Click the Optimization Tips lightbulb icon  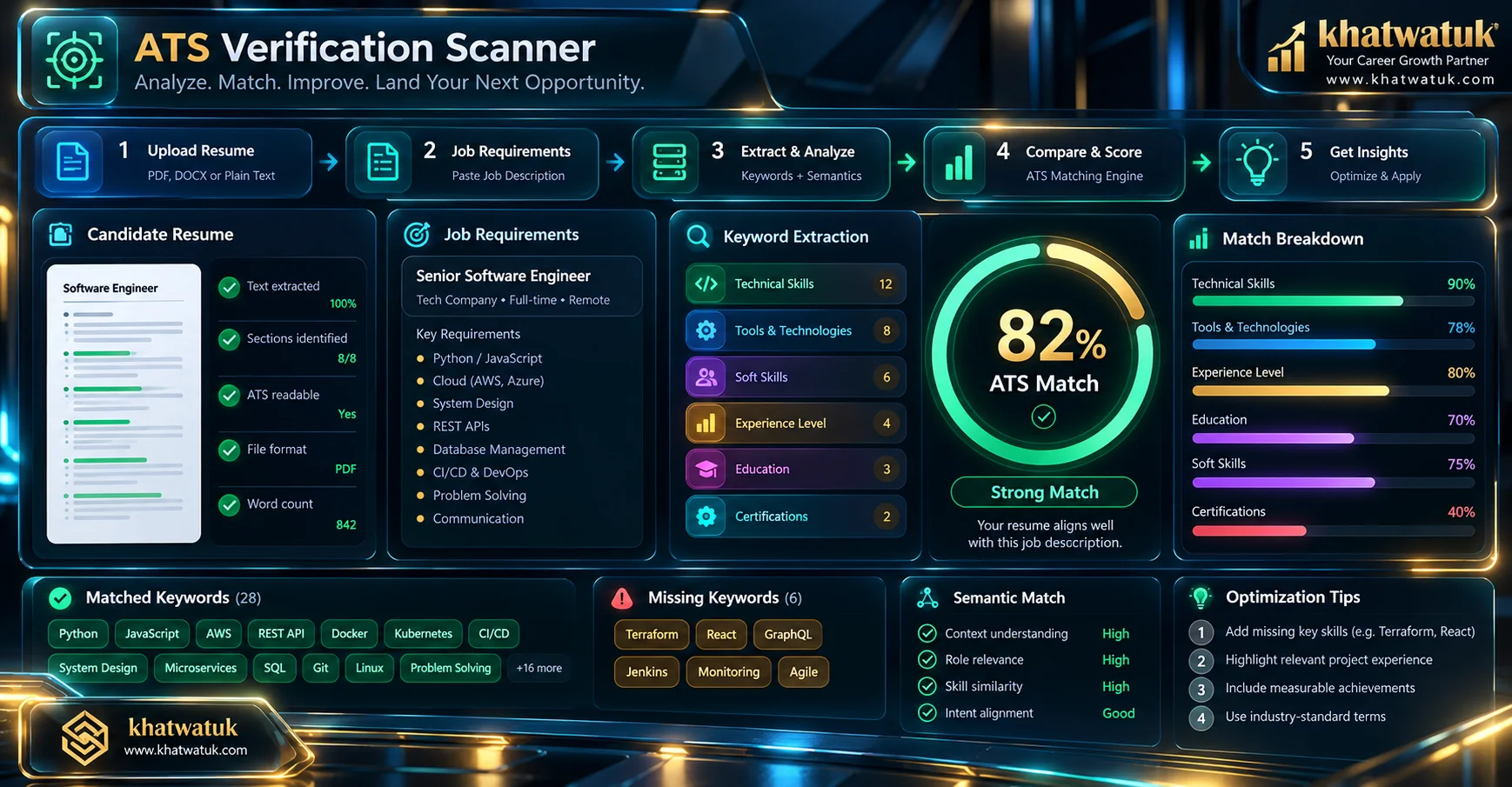click(1201, 597)
